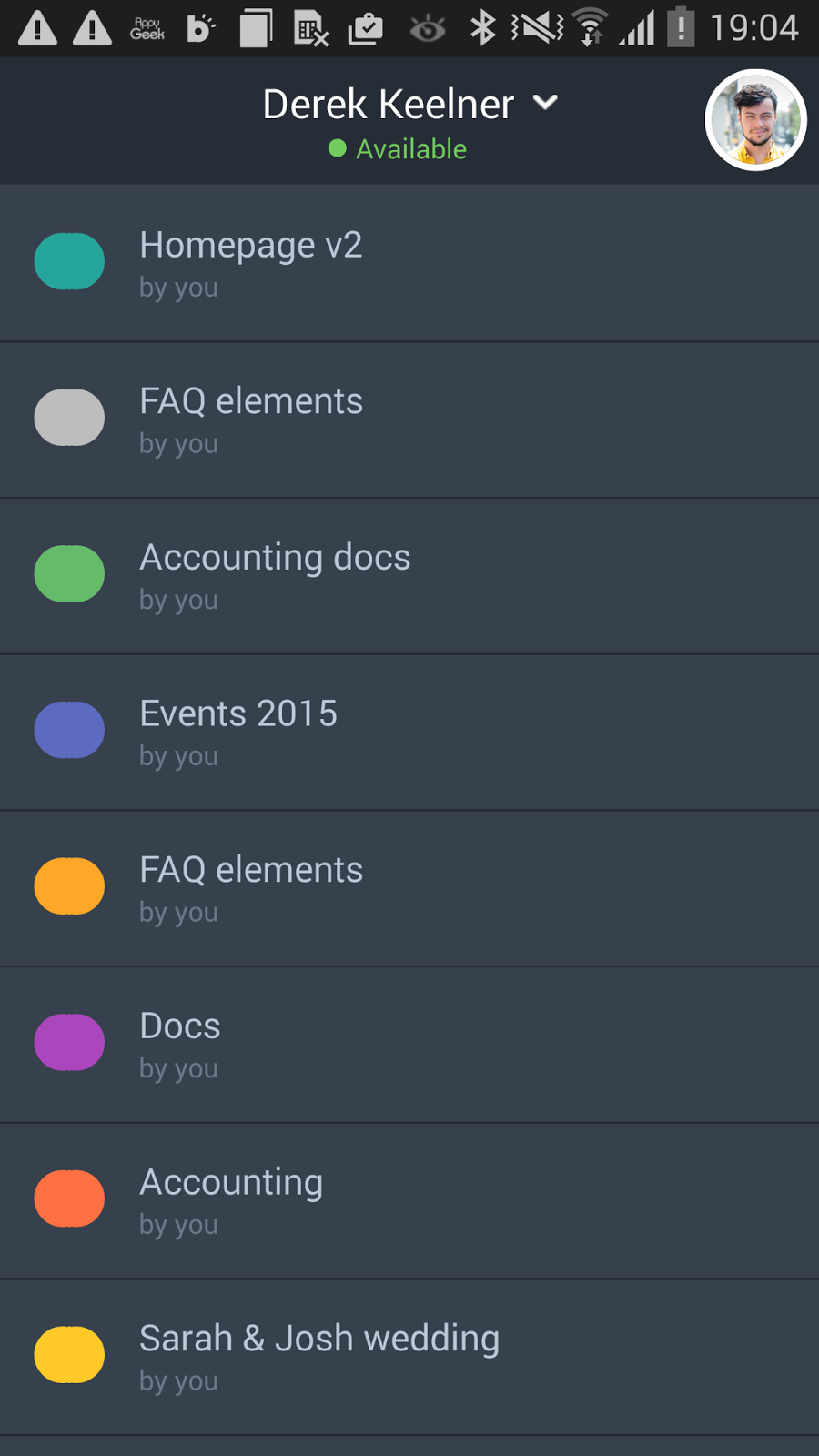Expand the Derek Keelner account dropdown chevron
Screen dimensions: 819x1456
tap(546, 103)
